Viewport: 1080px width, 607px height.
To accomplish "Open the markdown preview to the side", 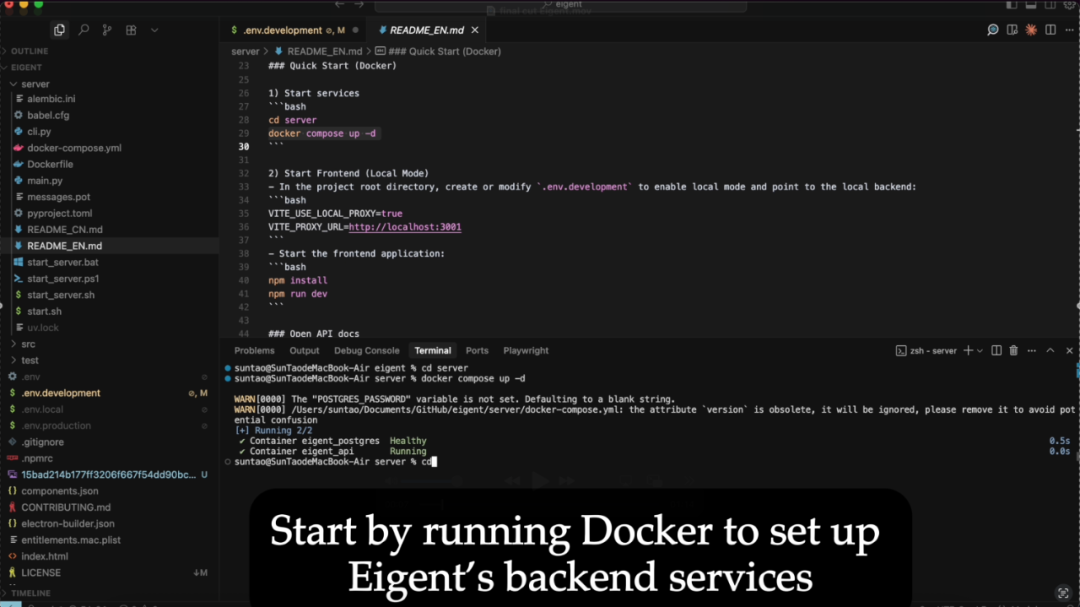I will (1012, 30).
